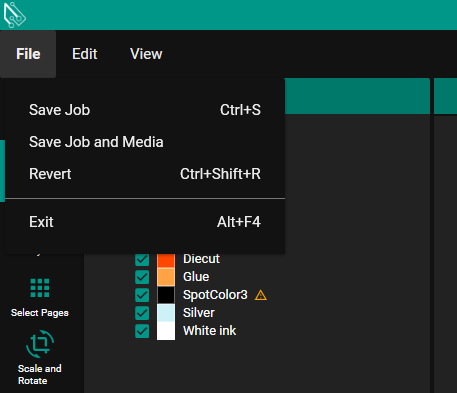Close the File menu

pyautogui.click(x=28, y=54)
